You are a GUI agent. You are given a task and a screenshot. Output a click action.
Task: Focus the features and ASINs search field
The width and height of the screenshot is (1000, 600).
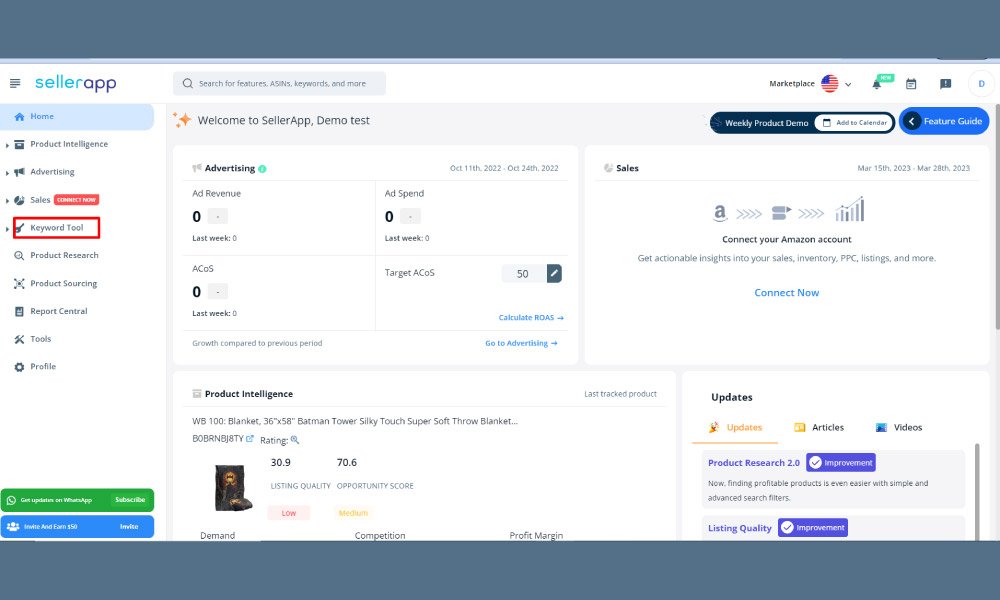click(279, 84)
